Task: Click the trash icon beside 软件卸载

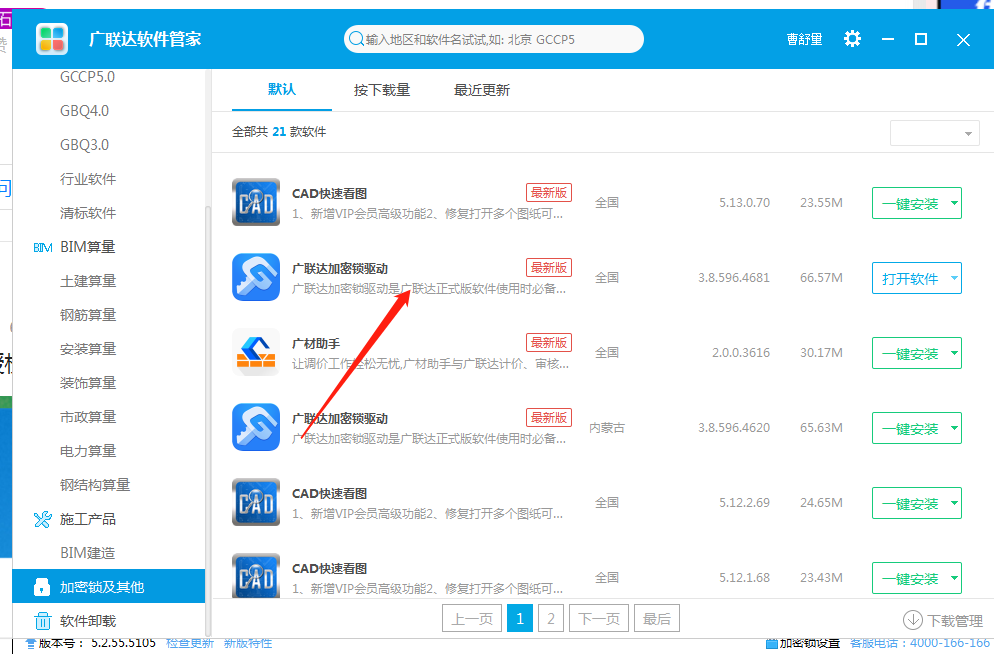Action: [42, 621]
